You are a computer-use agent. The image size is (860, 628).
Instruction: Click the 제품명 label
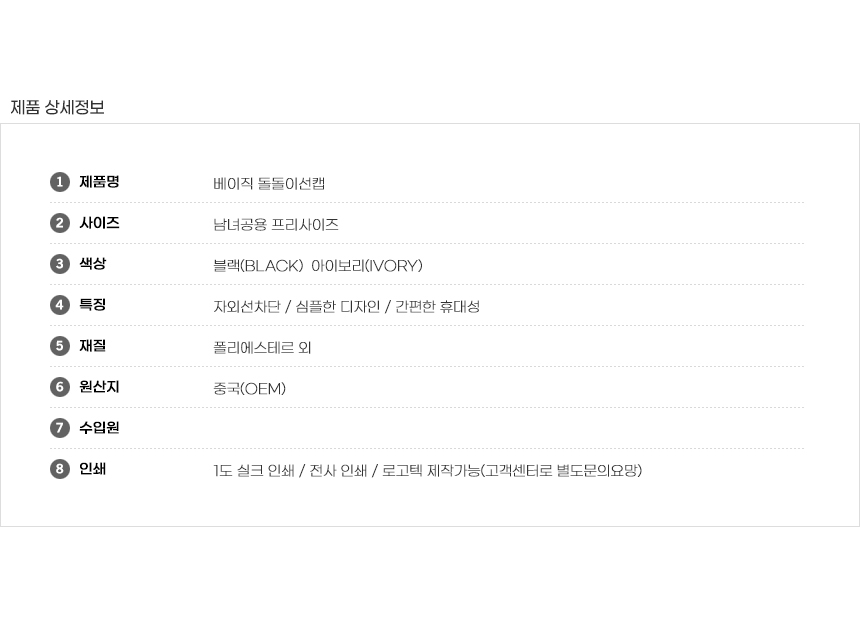click(x=99, y=182)
